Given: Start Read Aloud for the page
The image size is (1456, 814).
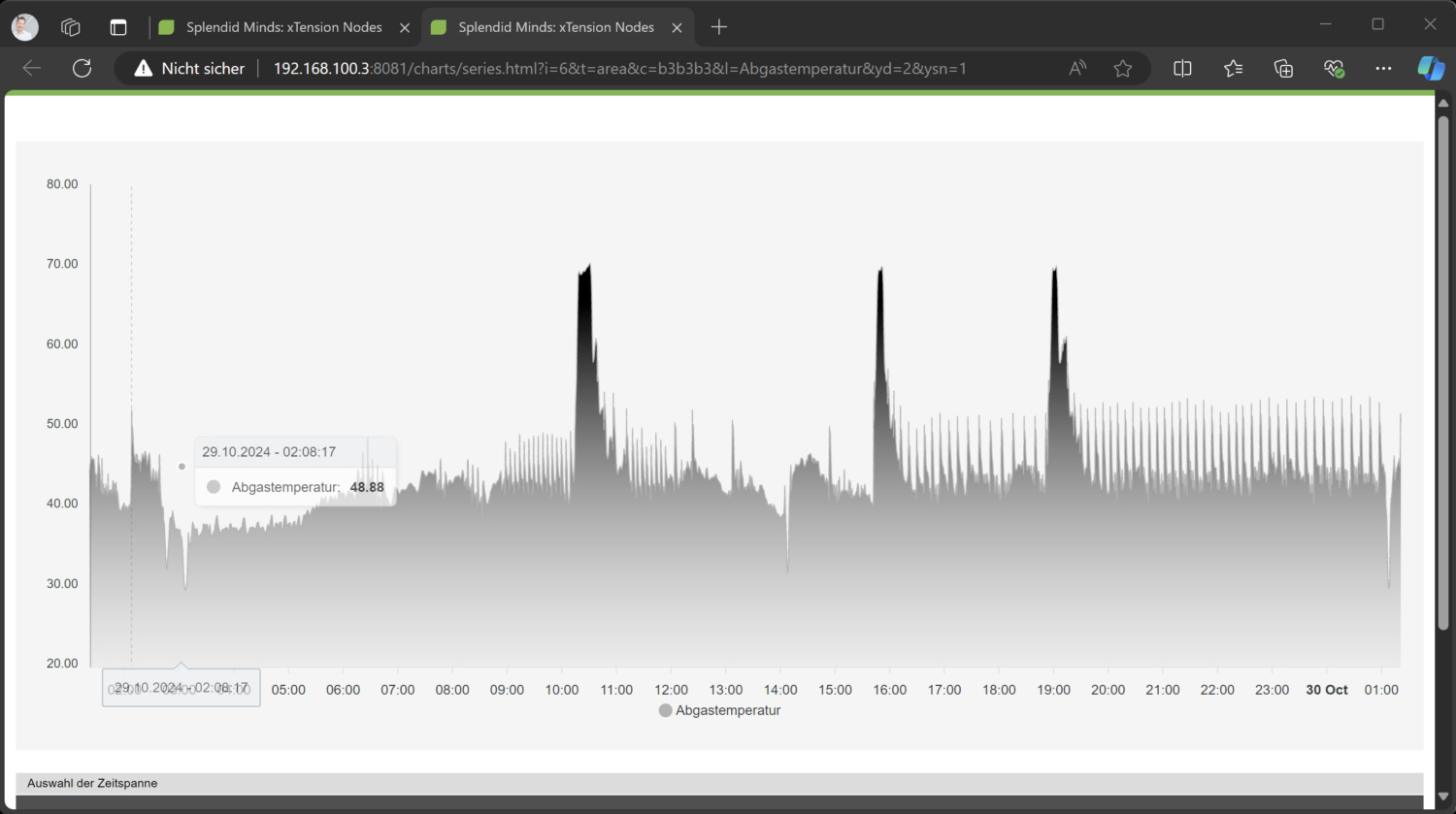Looking at the screenshot, I should 1077,68.
